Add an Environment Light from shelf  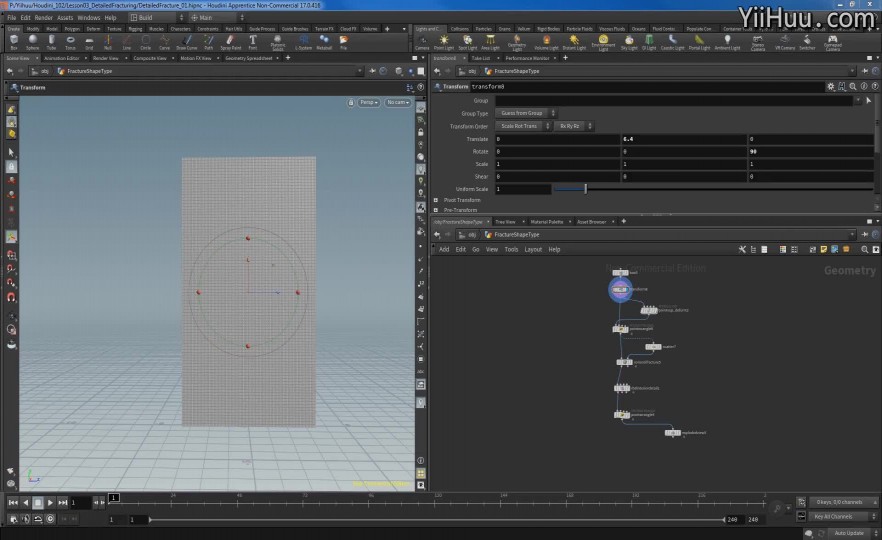(x=603, y=43)
